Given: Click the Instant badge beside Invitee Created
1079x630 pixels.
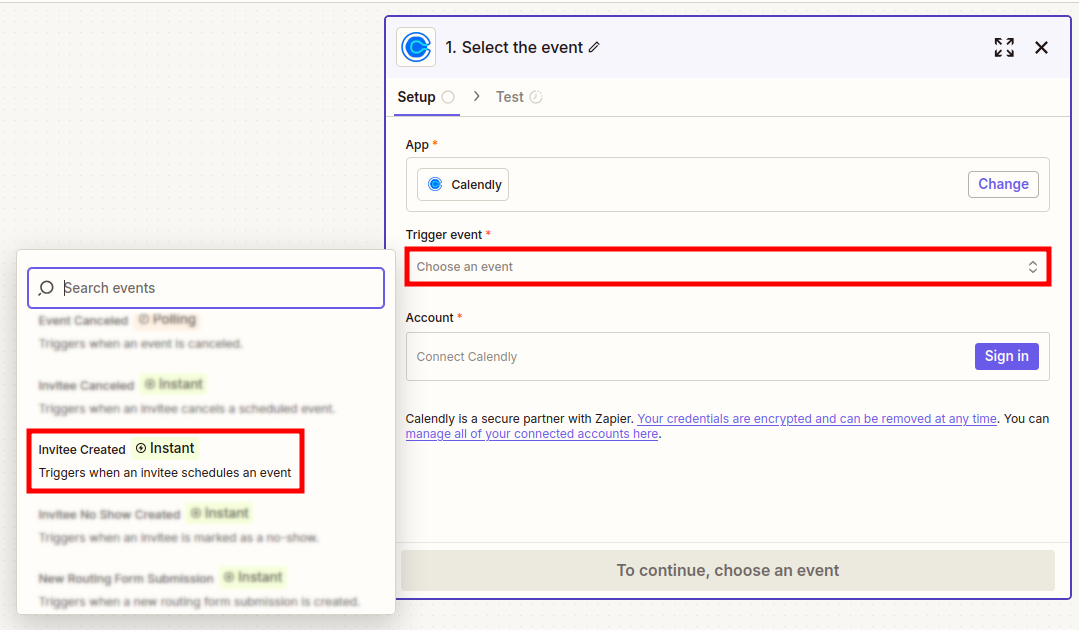Looking at the screenshot, I should 165,448.
